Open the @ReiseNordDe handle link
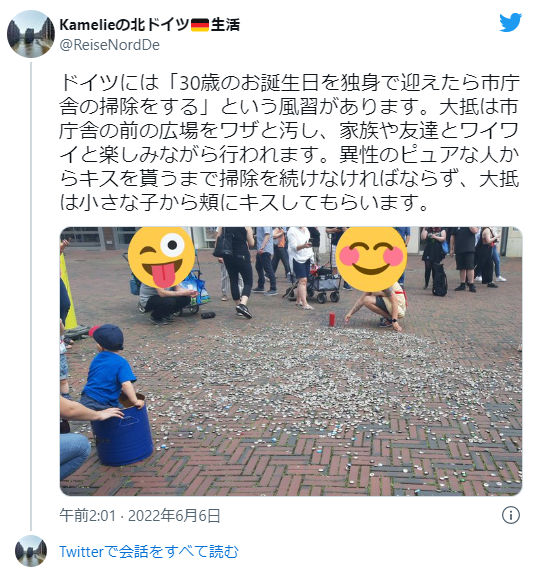The height and width of the screenshot is (574, 539). (x=109, y=45)
